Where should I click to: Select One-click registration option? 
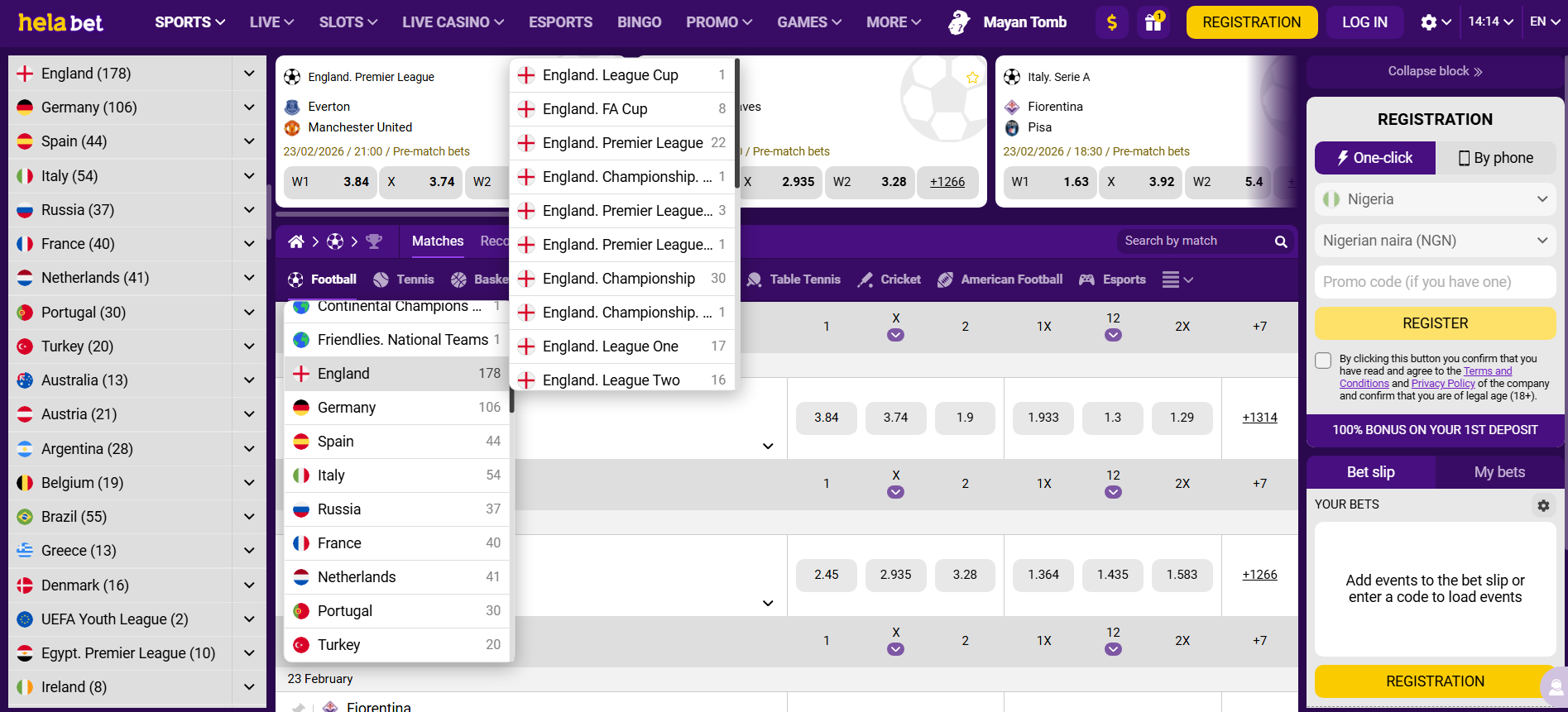pos(1374,158)
